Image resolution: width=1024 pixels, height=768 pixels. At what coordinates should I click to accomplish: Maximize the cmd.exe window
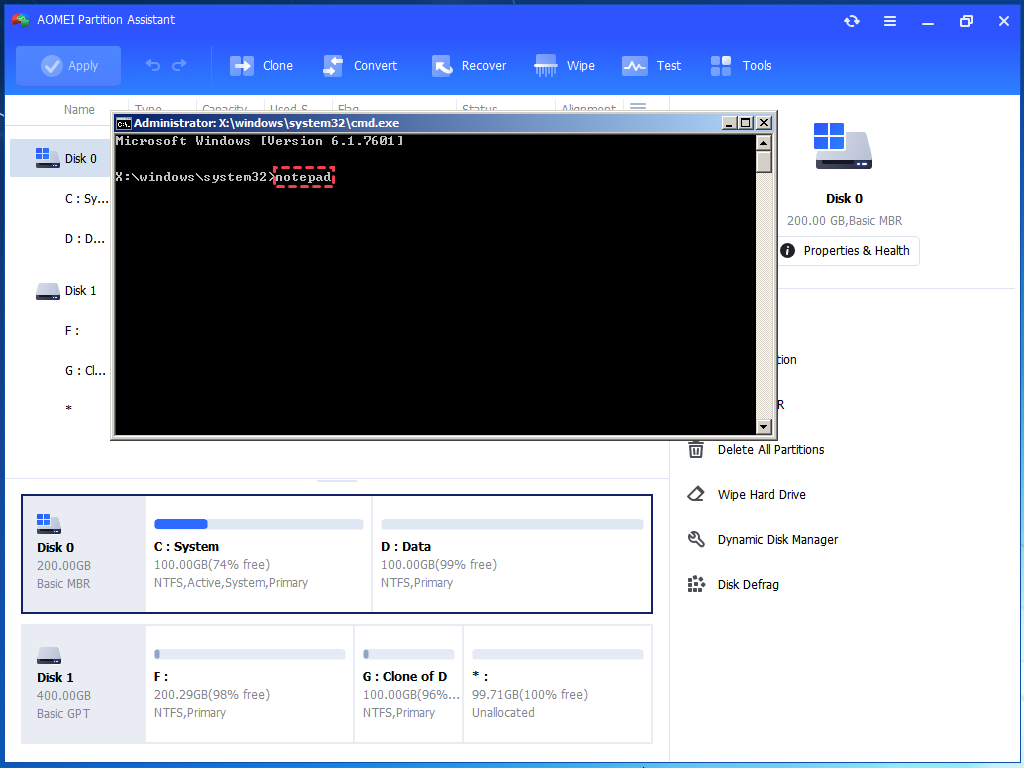[746, 123]
